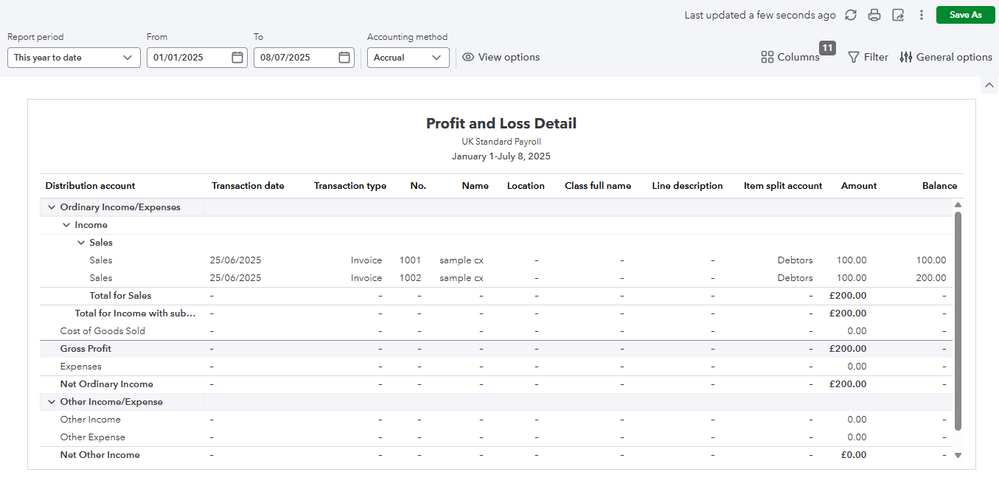Collapse the Sales subgroup

point(81,243)
